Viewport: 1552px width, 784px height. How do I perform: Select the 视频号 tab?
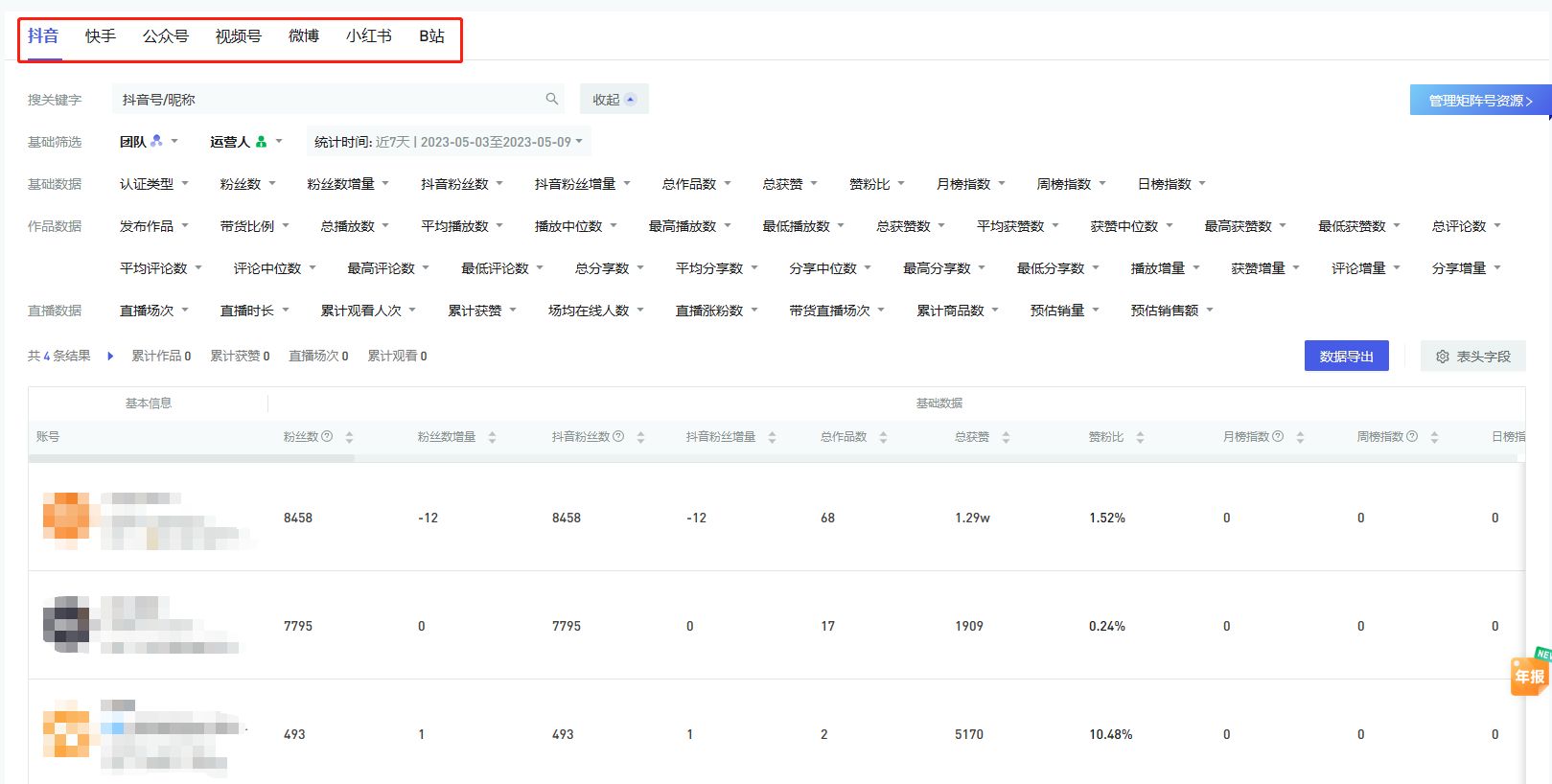point(239,36)
